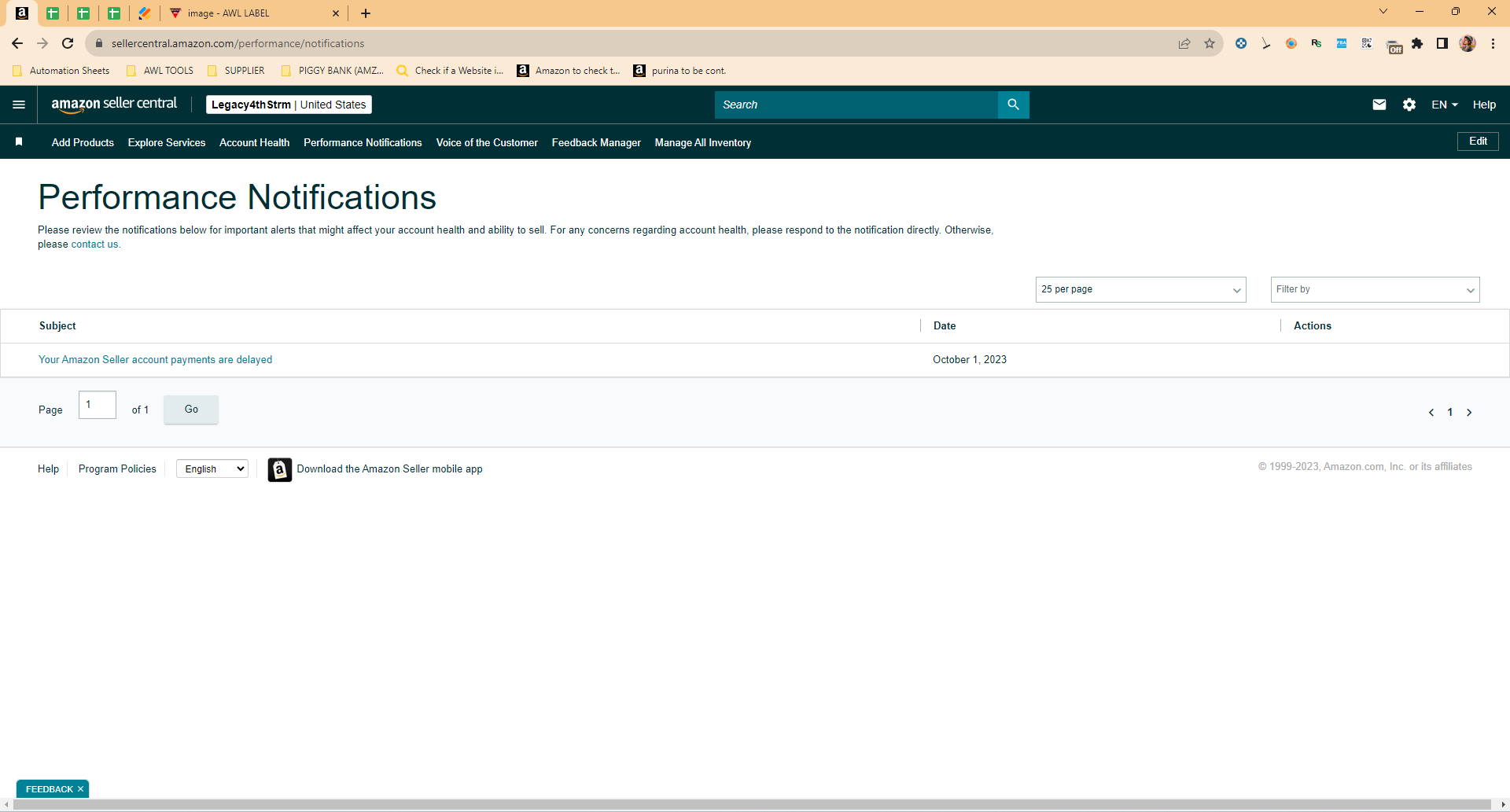
Task: Click Download the Amazon Seller mobile app
Action: 389,468
